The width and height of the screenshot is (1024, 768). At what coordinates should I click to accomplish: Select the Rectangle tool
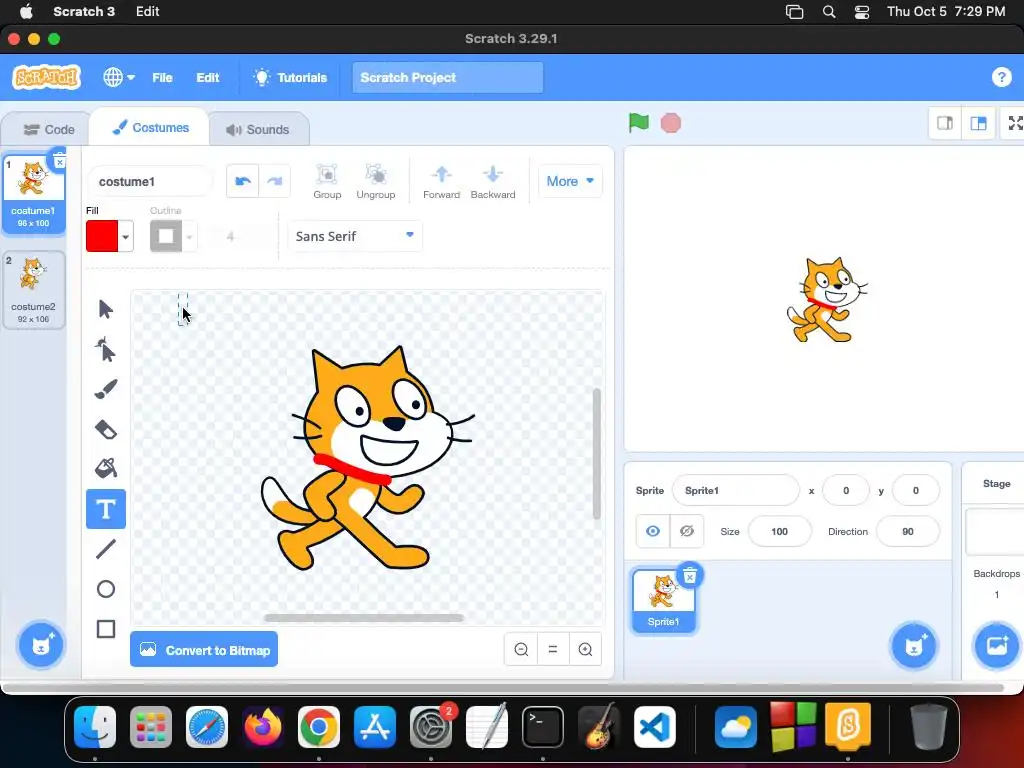tap(106, 629)
